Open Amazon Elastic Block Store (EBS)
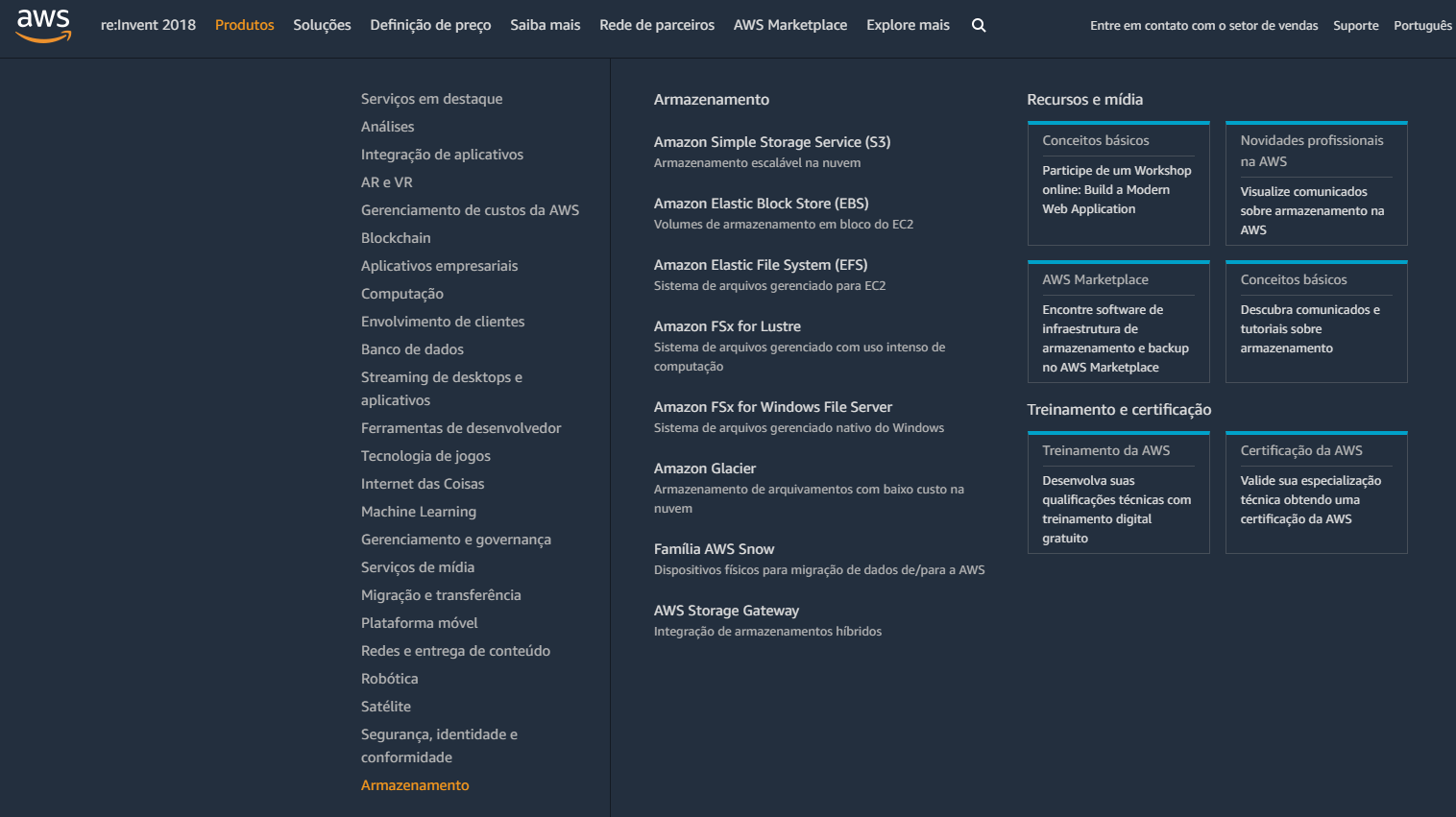Viewport: 1456px width, 817px height. click(762, 204)
